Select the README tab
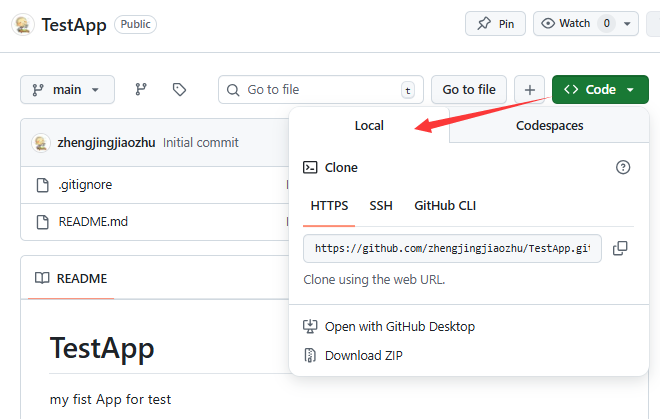 [71, 279]
